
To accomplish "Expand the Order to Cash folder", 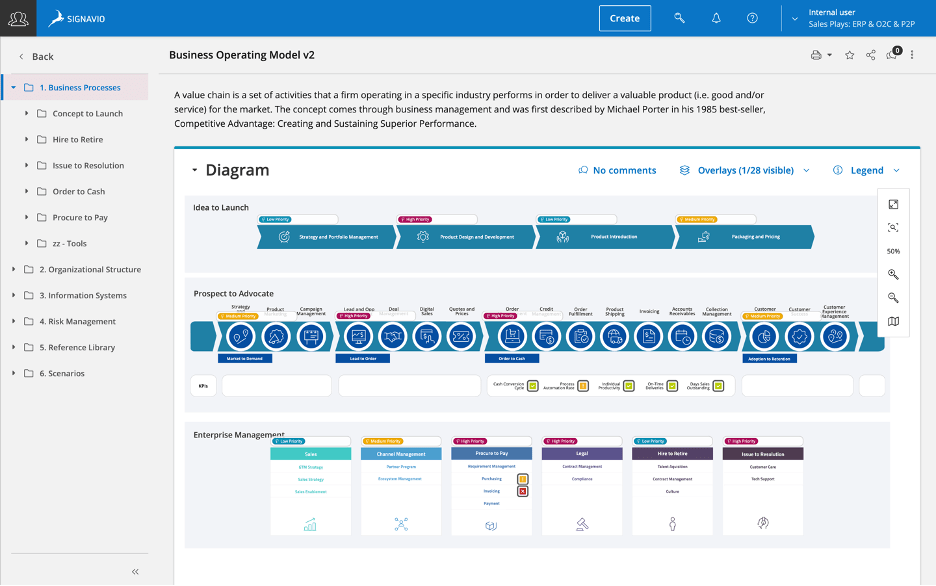I will [27, 191].
